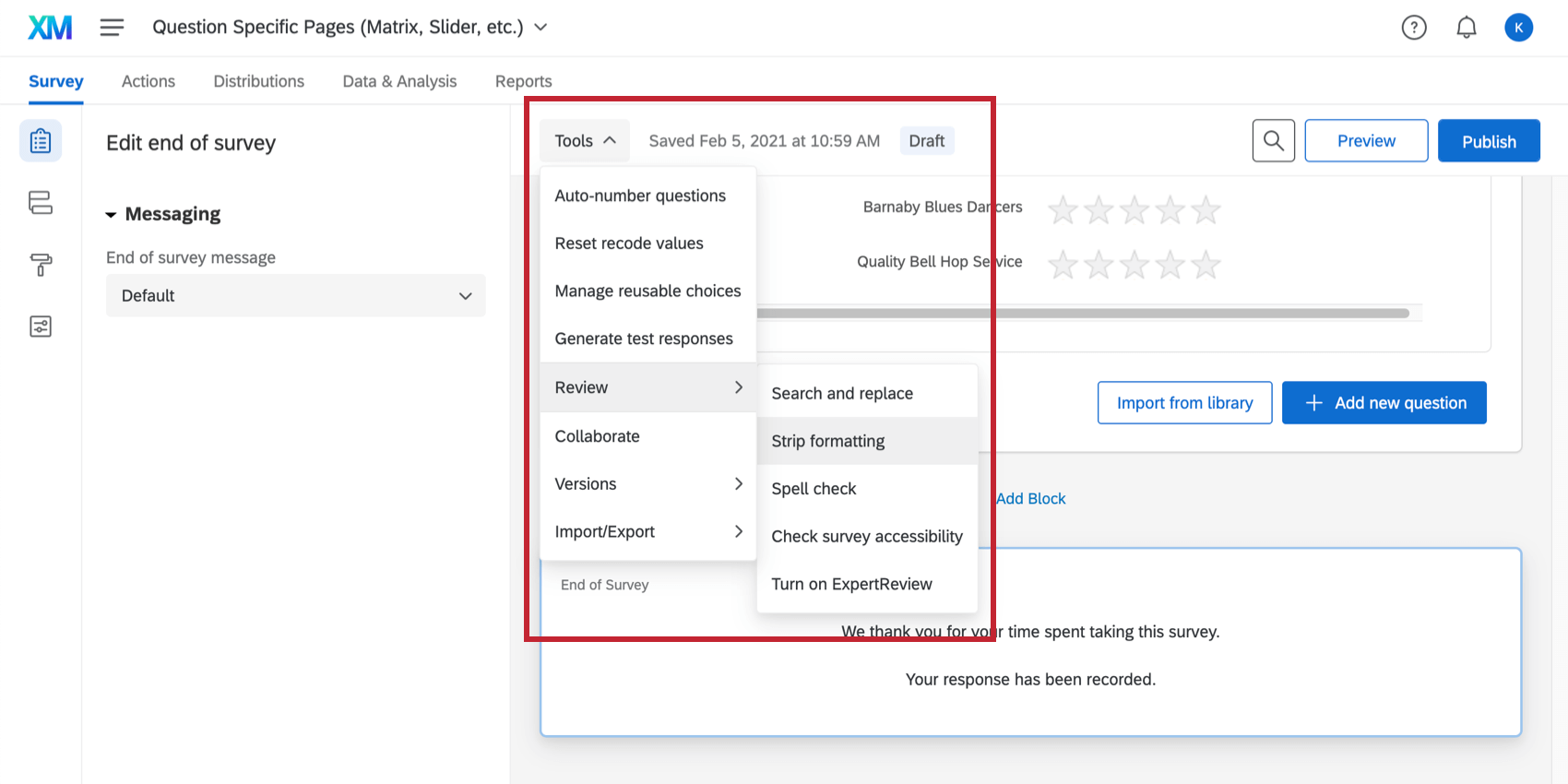Click the Add Block link
The image size is (1568, 784).
tap(1030, 498)
